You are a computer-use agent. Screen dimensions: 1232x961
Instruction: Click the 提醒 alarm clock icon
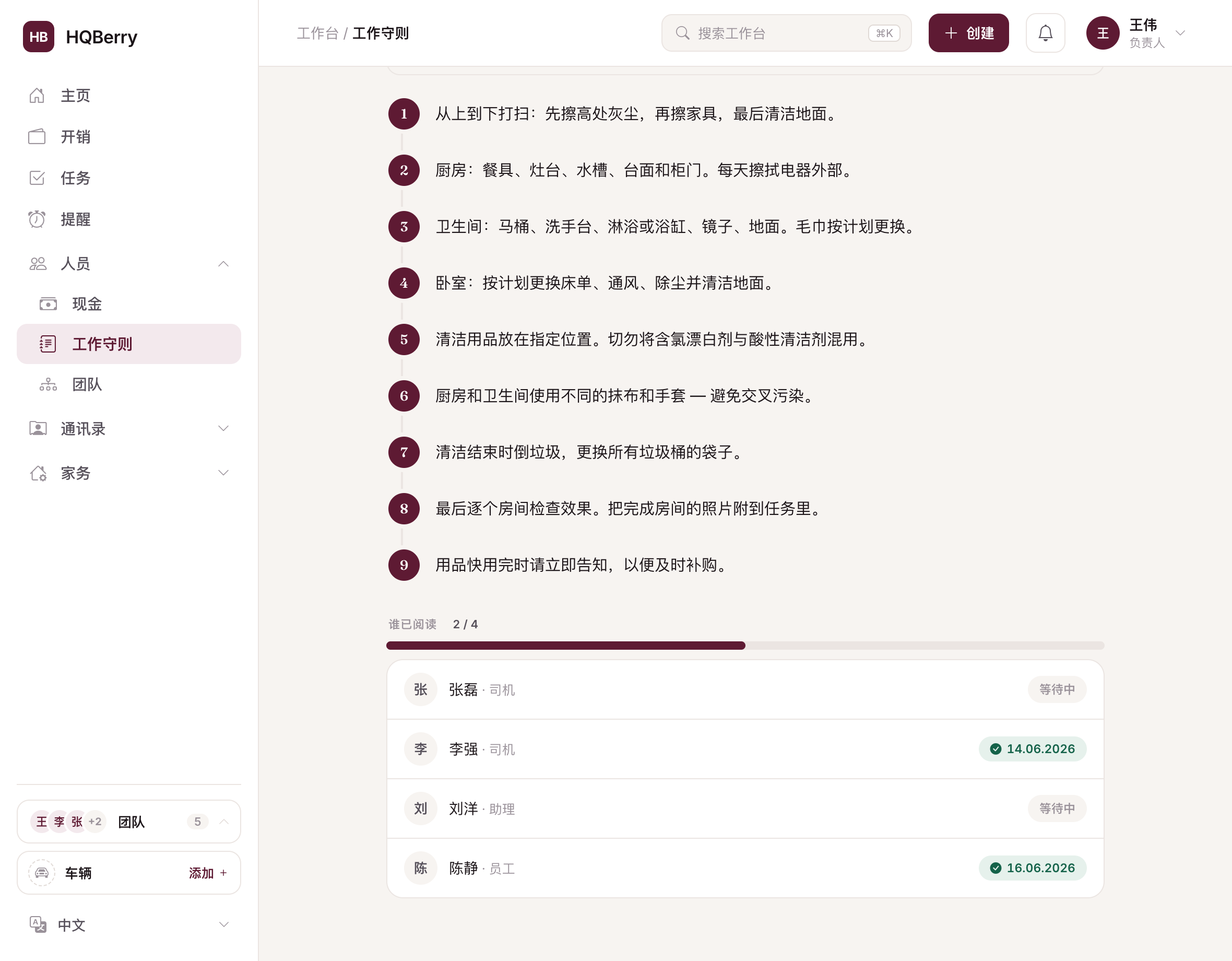click(37, 219)
